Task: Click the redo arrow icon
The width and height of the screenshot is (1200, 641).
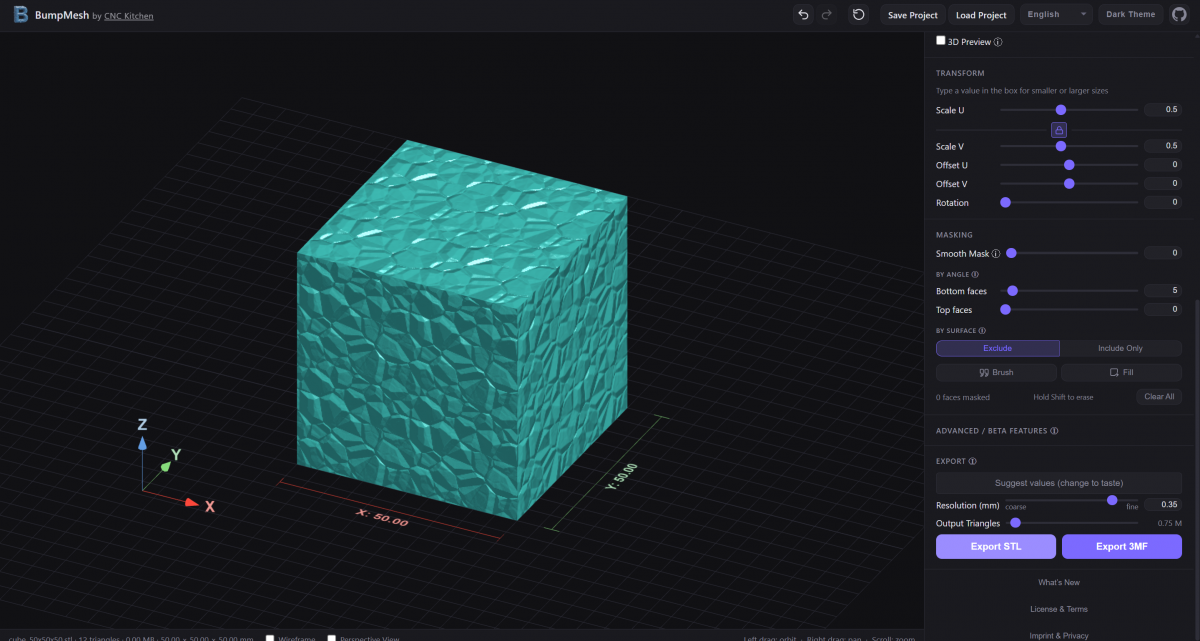Action: click(826, 14)
